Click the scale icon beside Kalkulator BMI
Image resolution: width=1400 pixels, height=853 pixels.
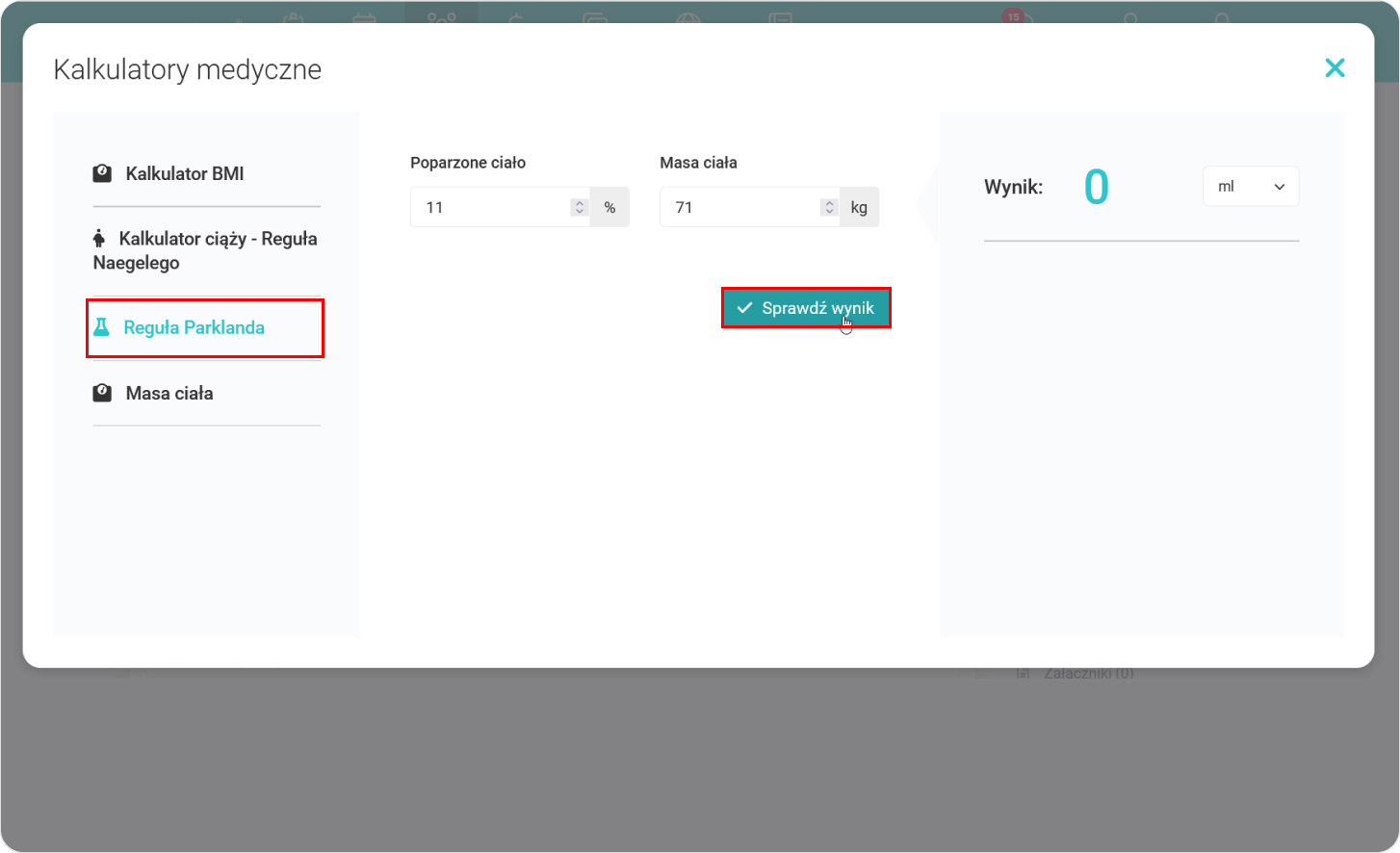102,173
